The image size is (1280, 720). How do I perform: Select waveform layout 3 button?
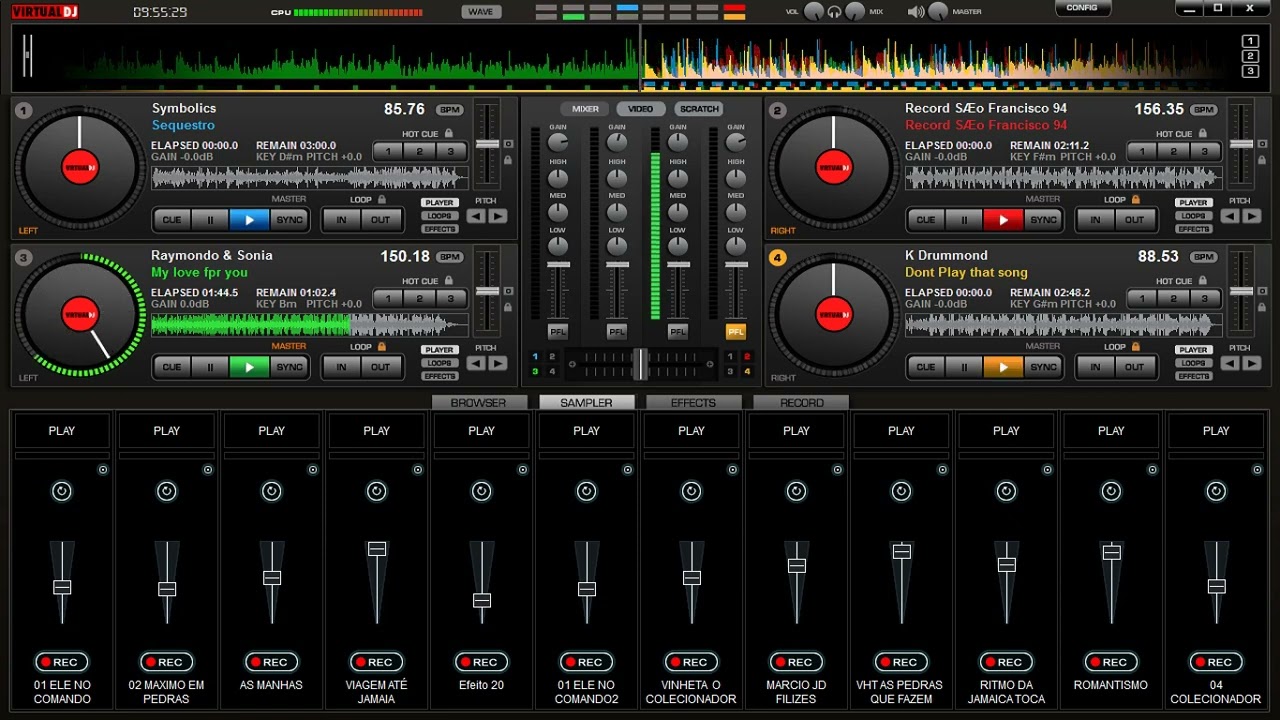1250,71
